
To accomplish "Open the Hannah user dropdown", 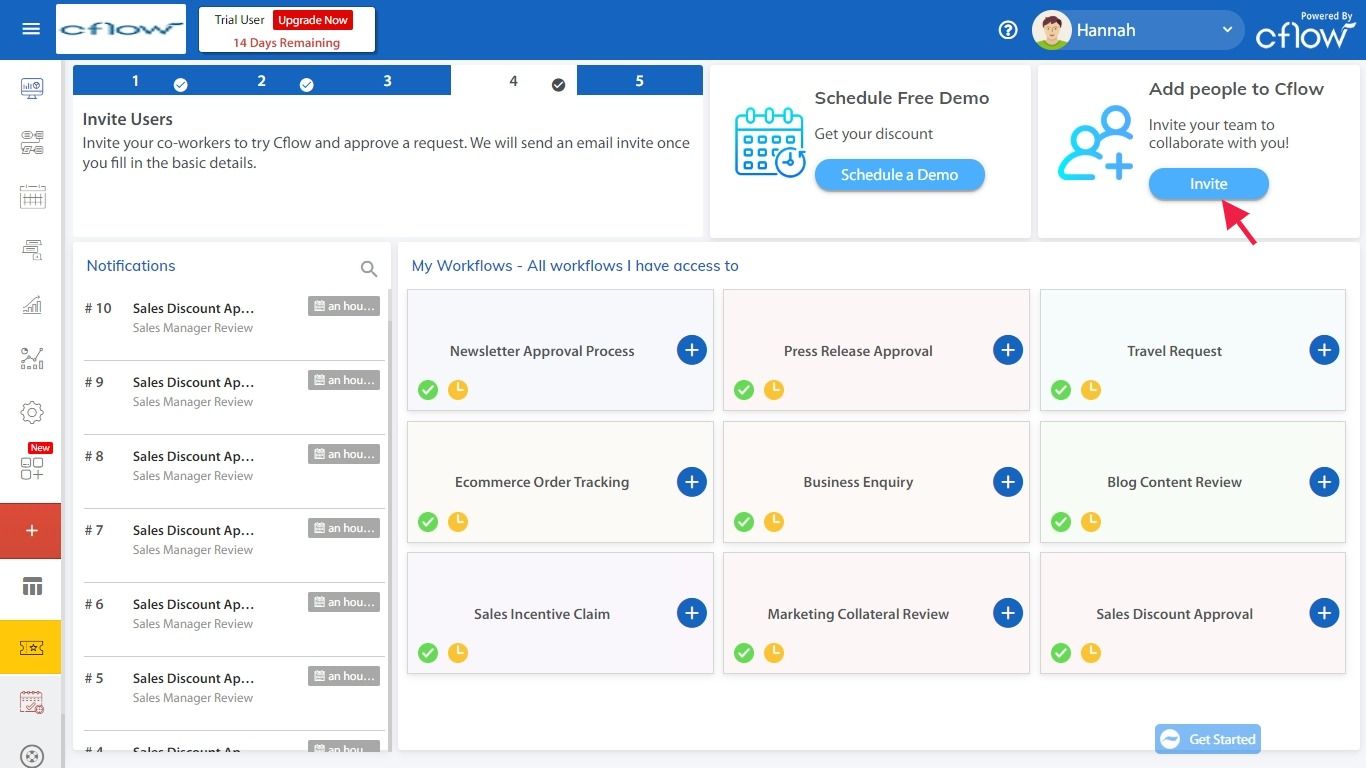I will tap(1138, 30).
